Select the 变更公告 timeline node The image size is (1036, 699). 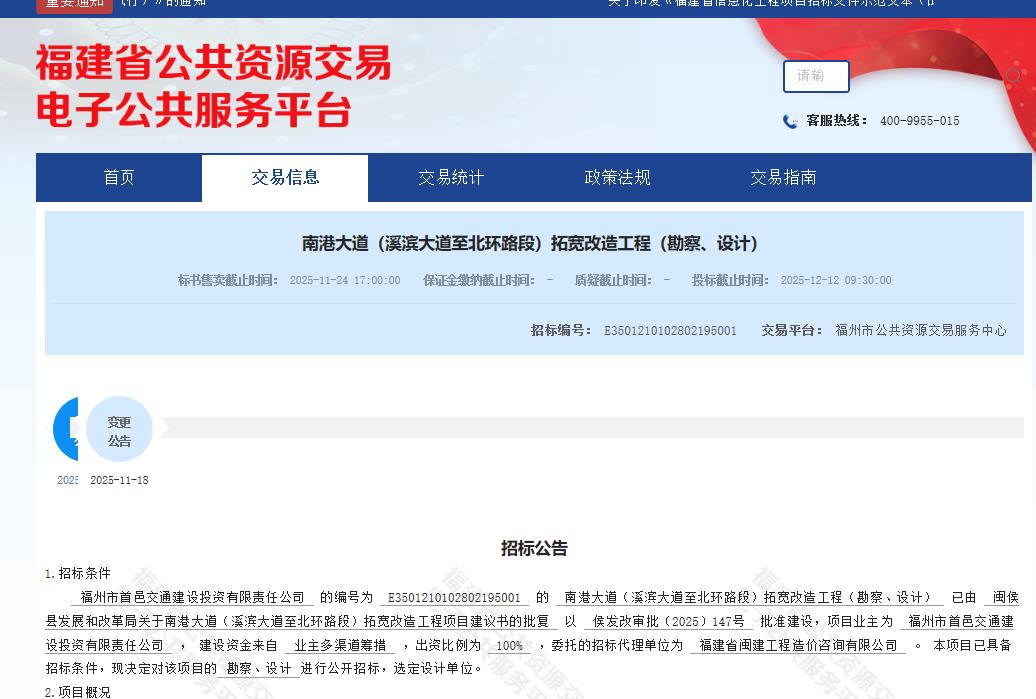[119, 428]
